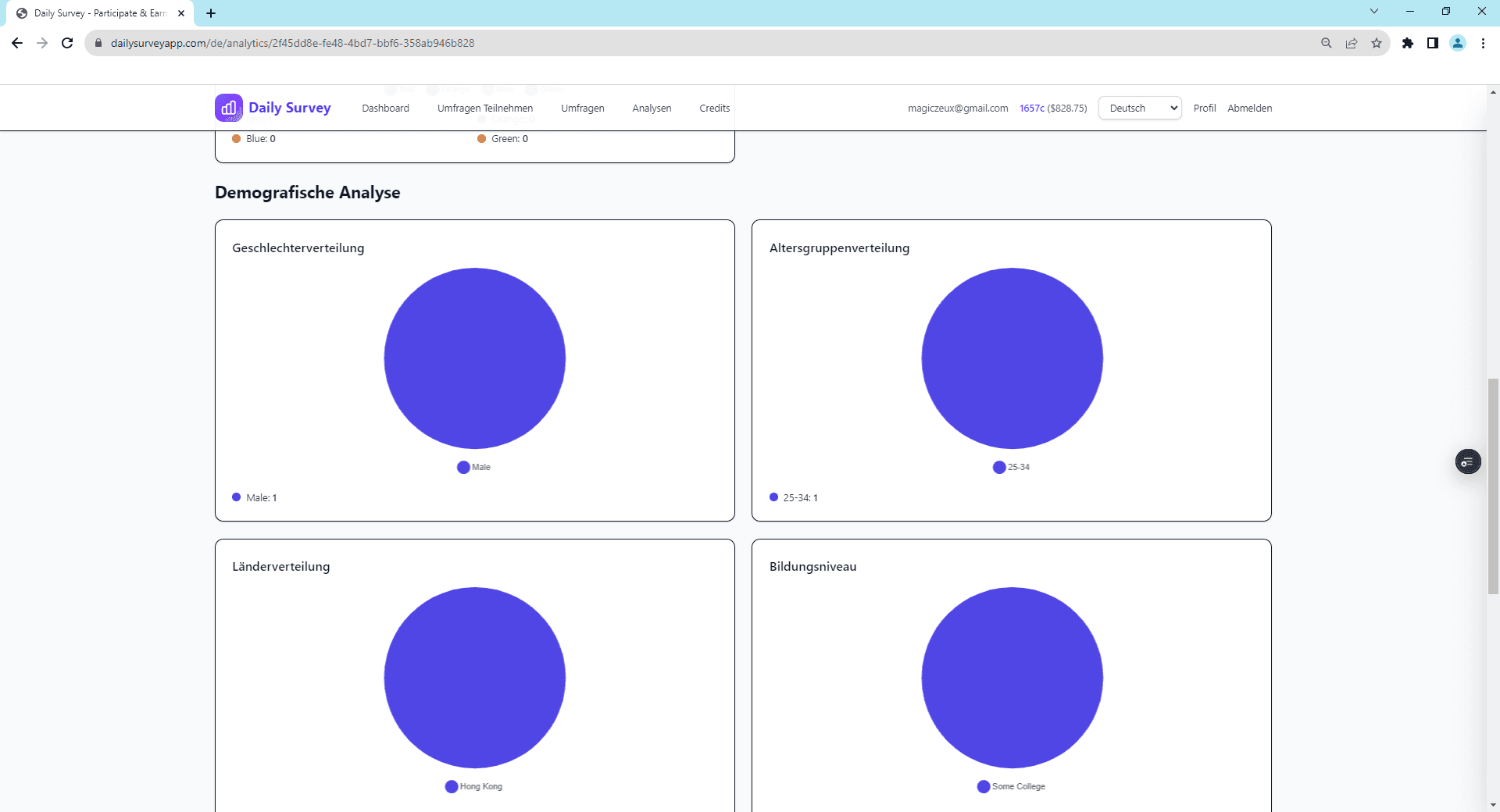Expand the tab search chevron

[x=1374, y=12]
